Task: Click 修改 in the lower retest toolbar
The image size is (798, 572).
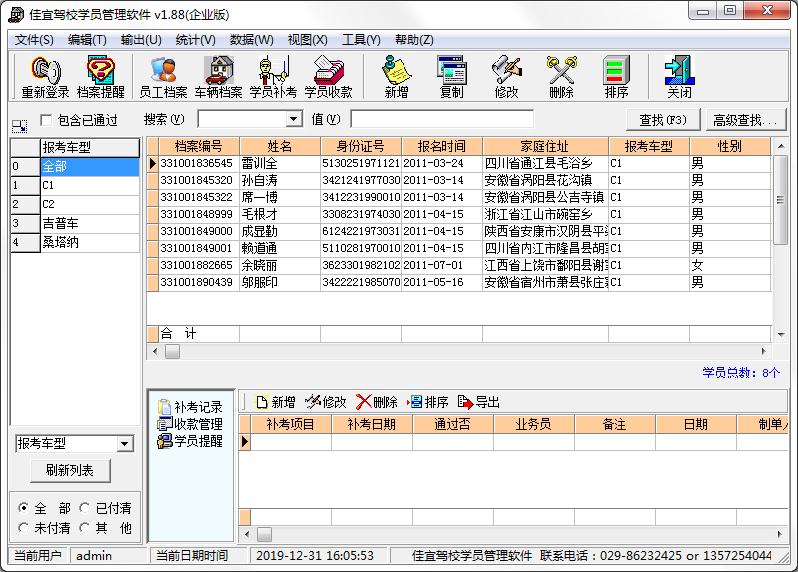Action: point(326,402)
